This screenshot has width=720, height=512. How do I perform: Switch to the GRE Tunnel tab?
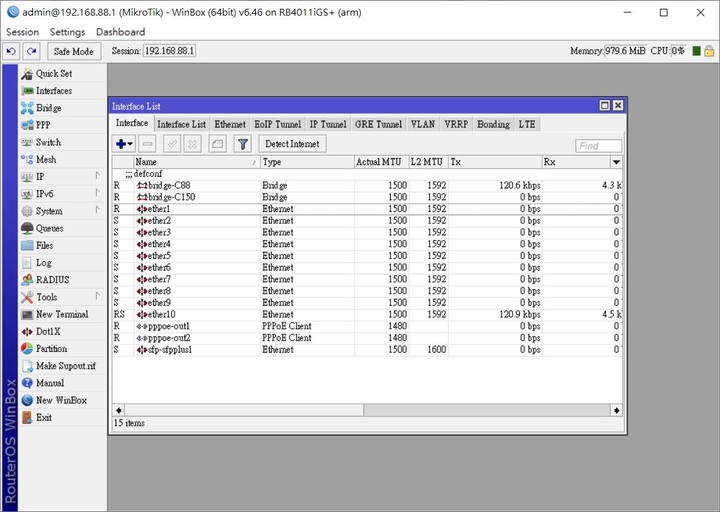(378, 124)
